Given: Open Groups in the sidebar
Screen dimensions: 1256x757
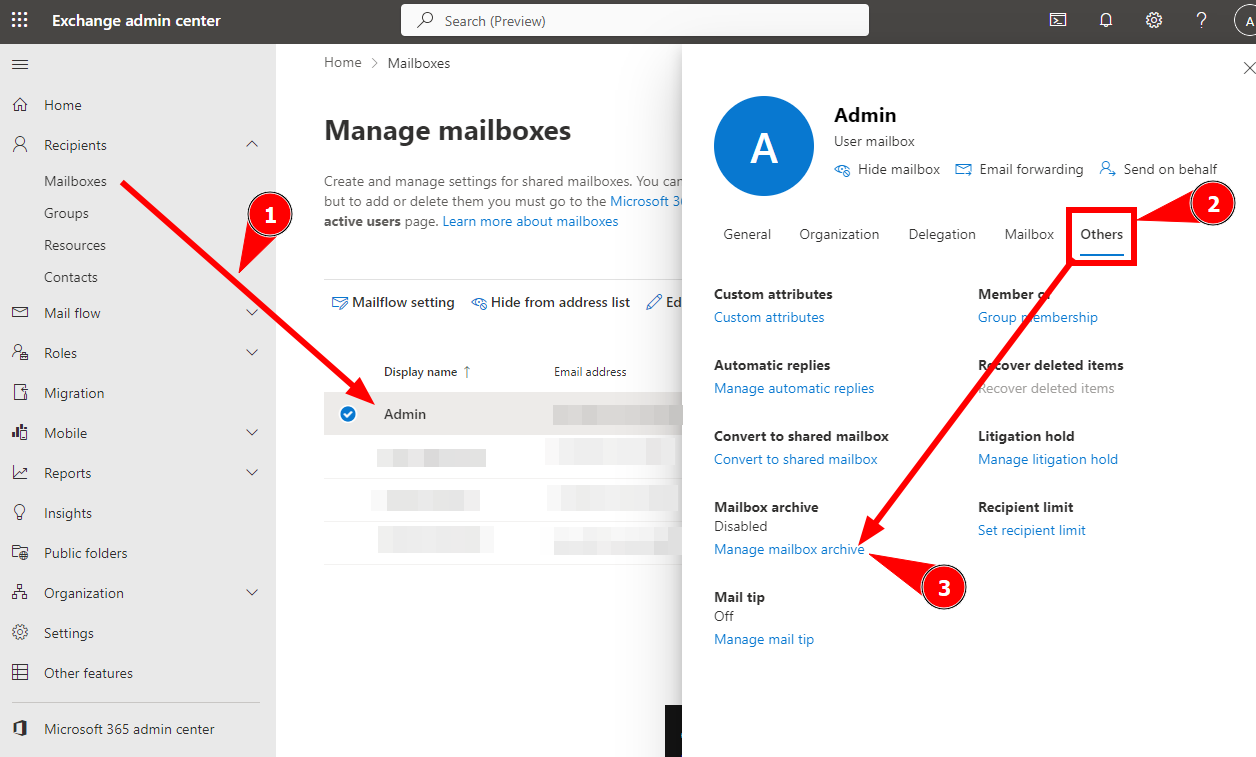Looking at the screenshot, I should tap(66, 213).
